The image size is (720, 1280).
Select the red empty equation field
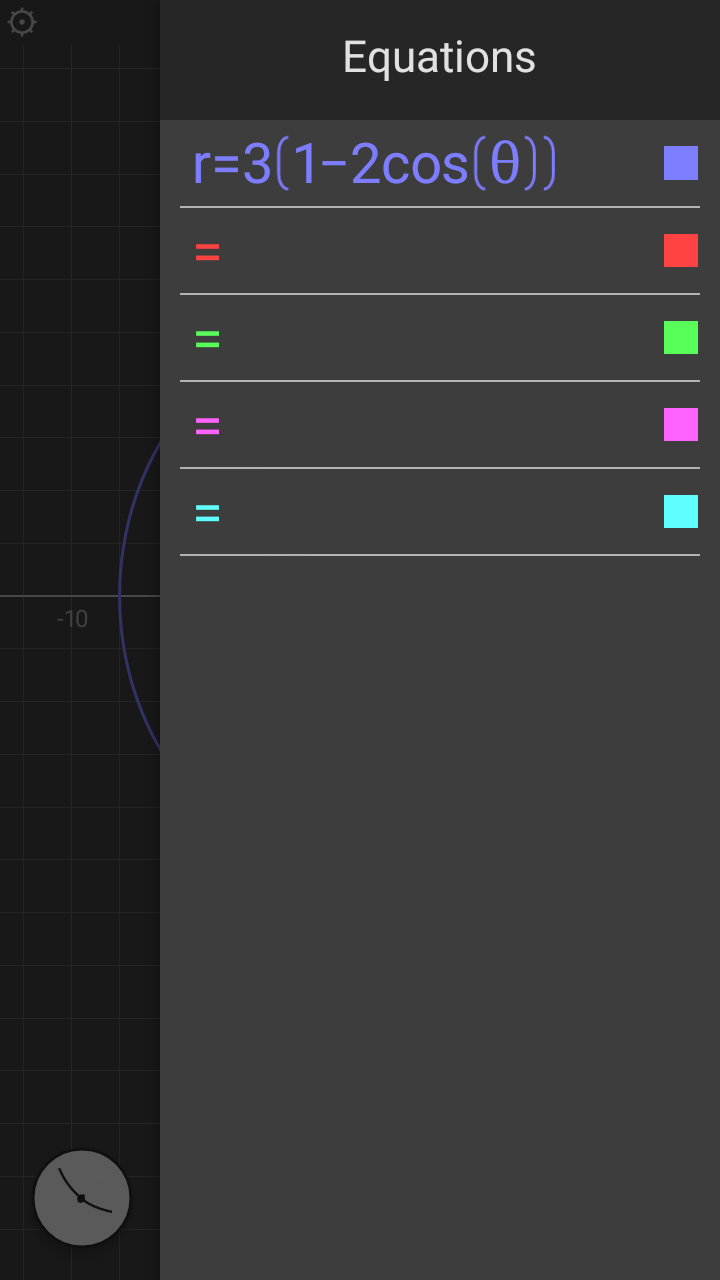[x=420, y=251]
